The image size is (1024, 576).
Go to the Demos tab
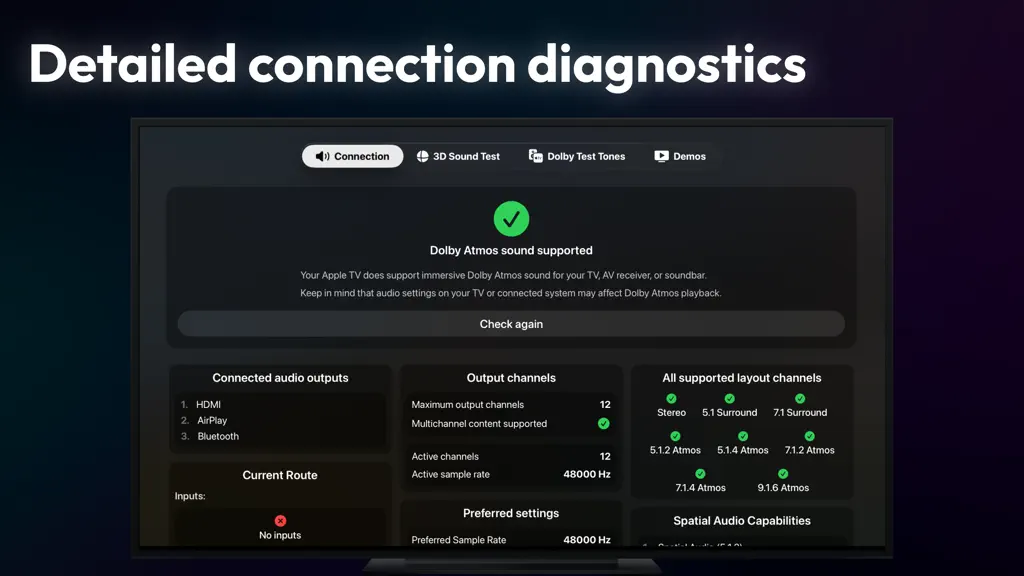coord(680,156)
